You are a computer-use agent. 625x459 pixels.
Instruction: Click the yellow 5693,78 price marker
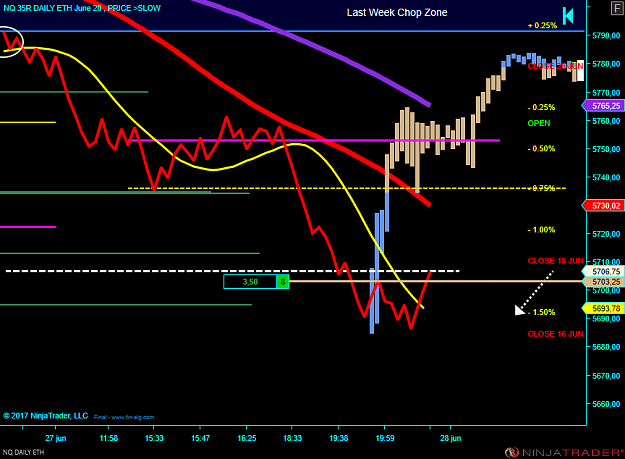click(603, 308)
